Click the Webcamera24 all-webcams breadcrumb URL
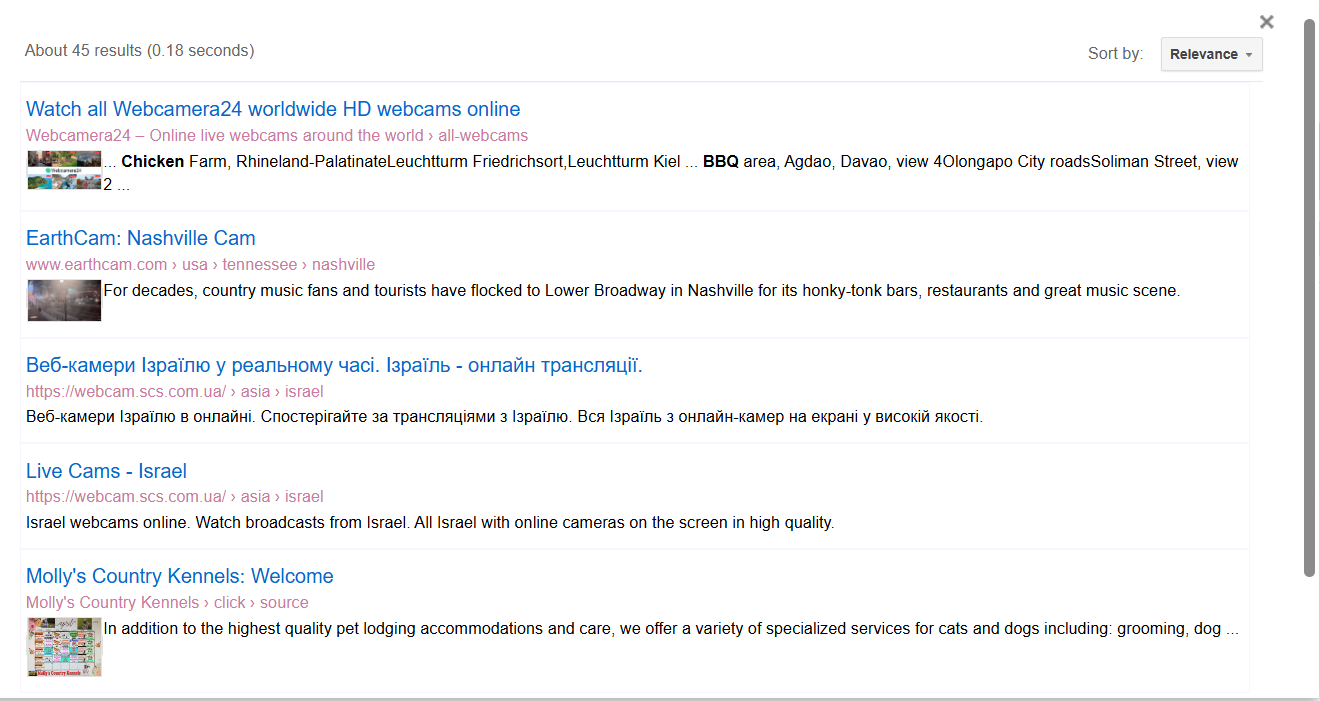 (x=277, y=136)
